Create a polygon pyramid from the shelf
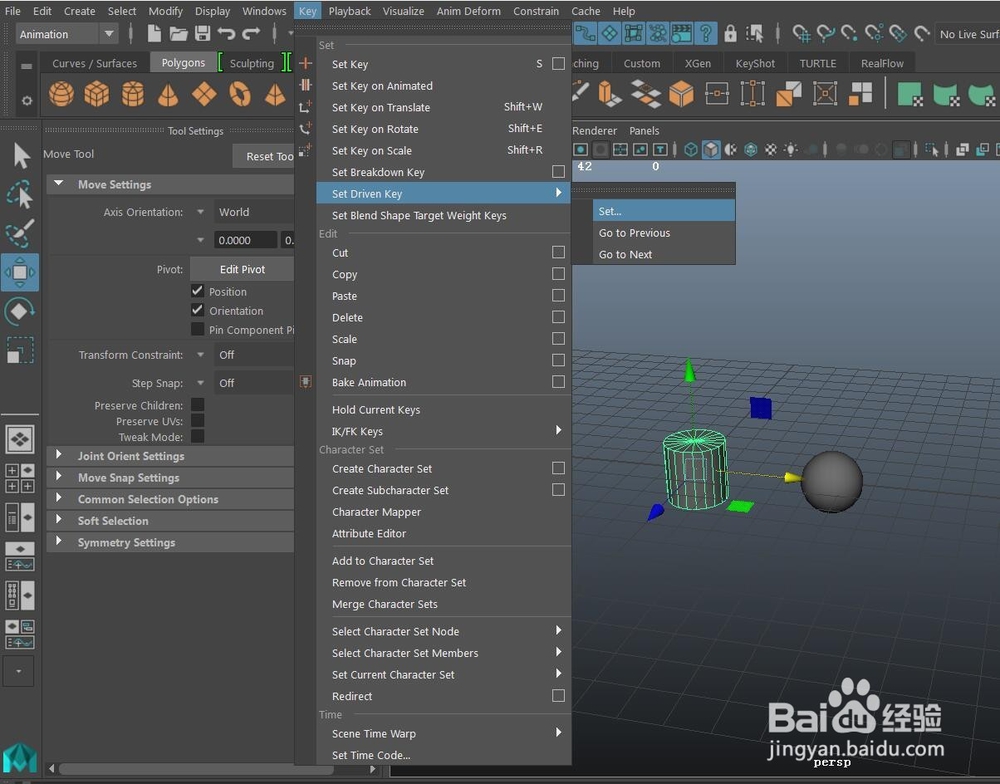This screenshot has width=1000, height=784. click(275, 94)
